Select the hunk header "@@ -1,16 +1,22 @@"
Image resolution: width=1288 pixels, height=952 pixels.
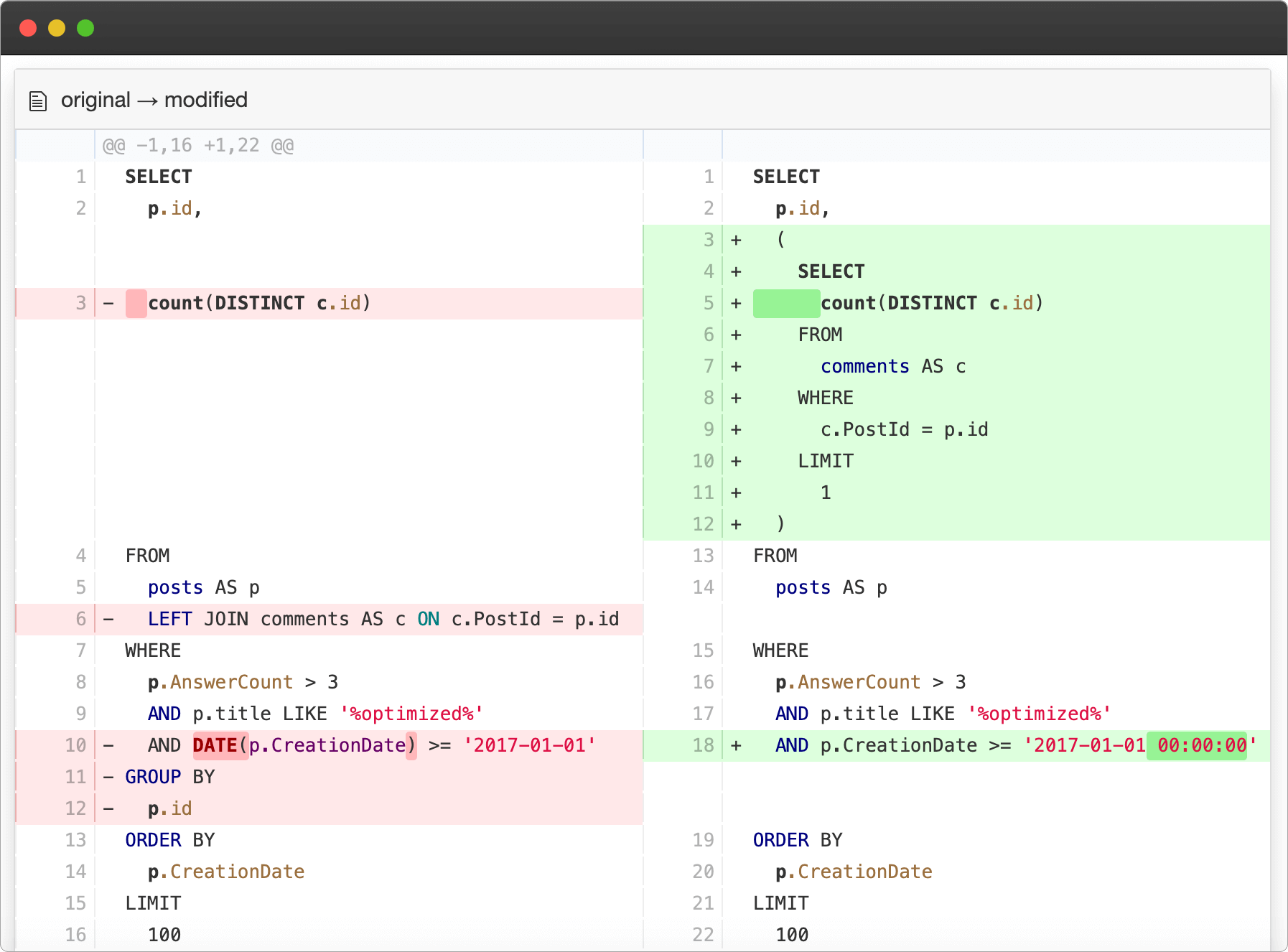coord(197,146)
